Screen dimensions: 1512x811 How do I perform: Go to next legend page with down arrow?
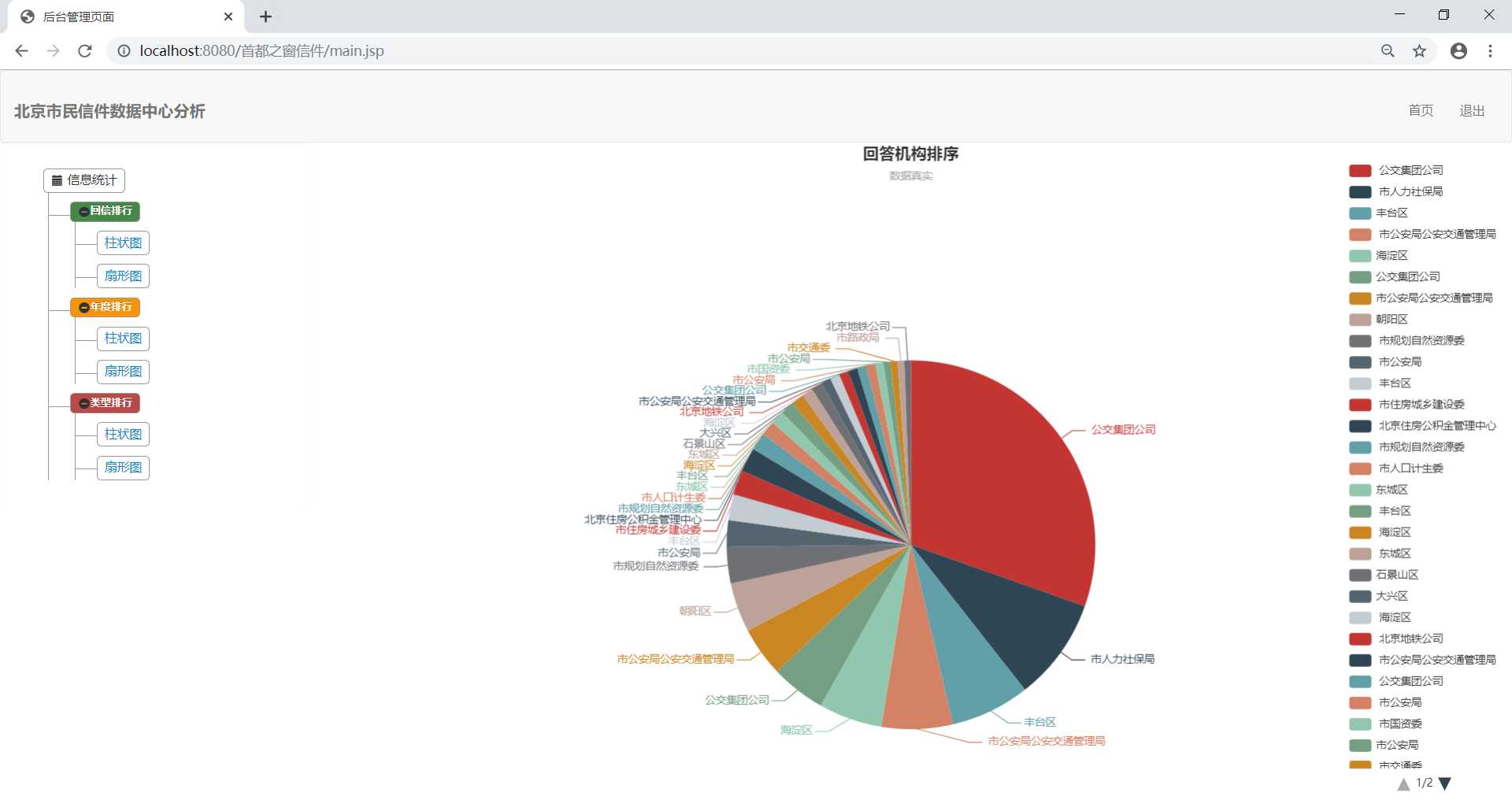pos(1444,783)
